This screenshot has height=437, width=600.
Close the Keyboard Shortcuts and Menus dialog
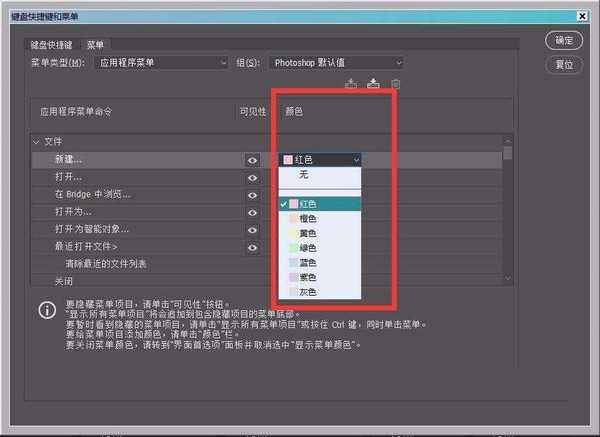click(582, 15)
